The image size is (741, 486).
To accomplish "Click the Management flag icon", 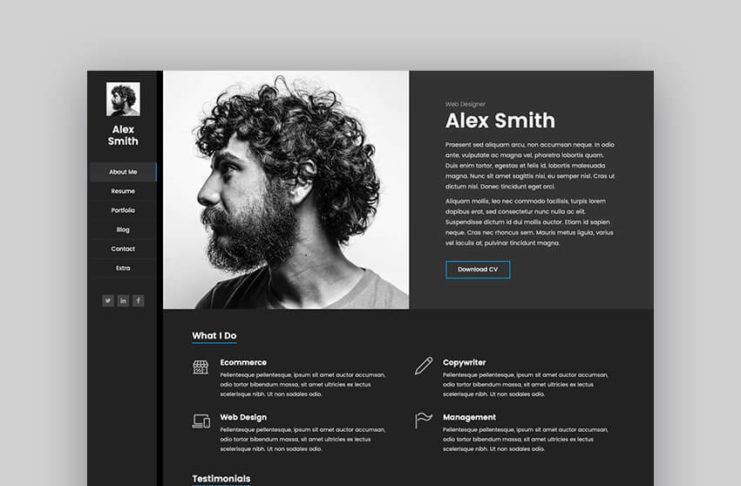I will coord(423,420).
